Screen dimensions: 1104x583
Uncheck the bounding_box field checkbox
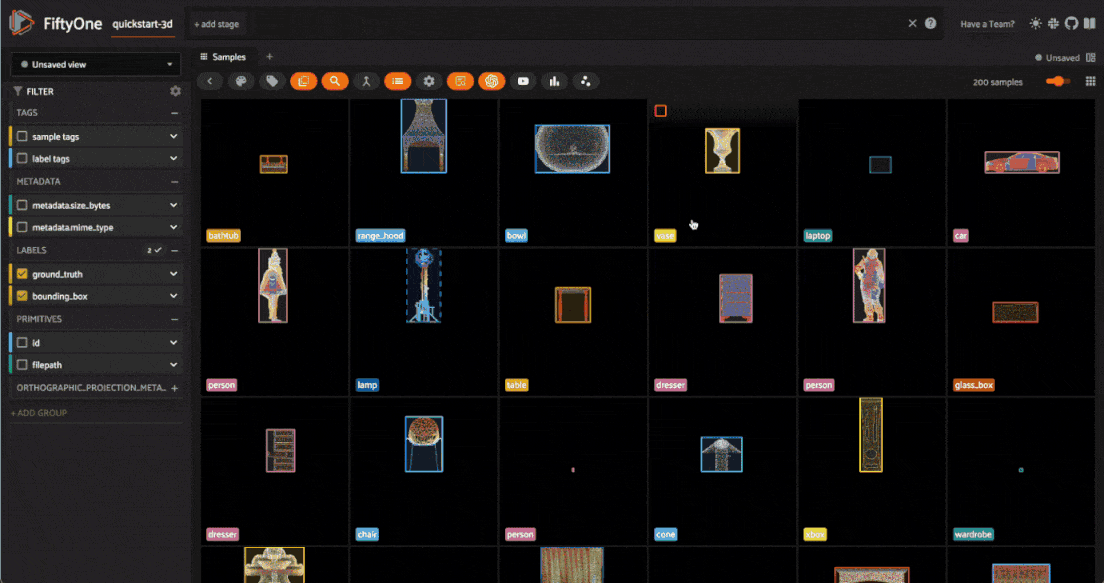click(22, 296)
